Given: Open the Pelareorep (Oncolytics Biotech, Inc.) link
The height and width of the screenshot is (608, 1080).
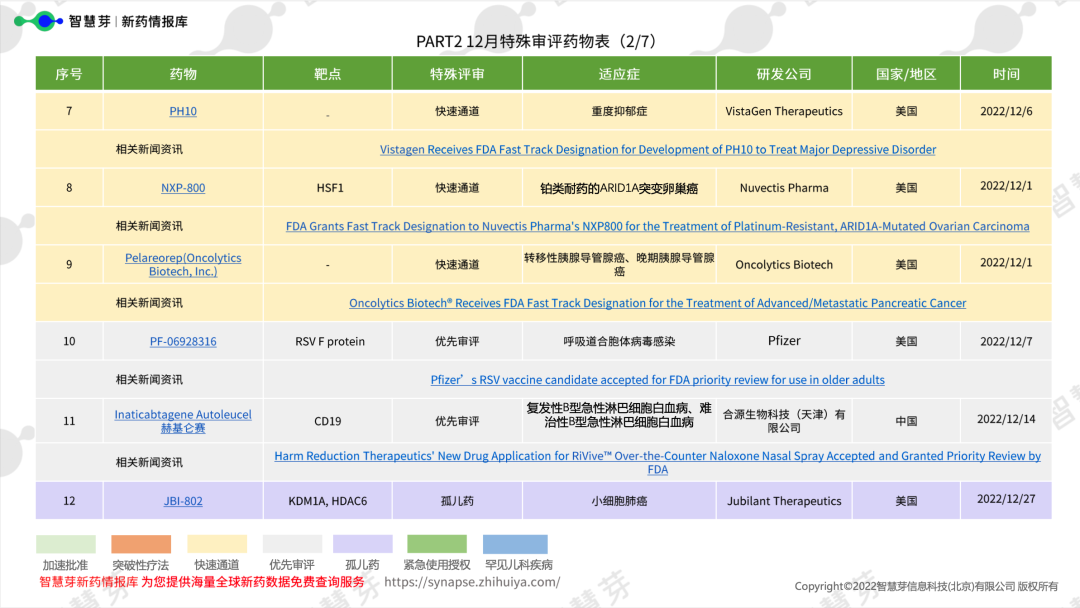Looking at the screenshot, I should coord(183,264).
